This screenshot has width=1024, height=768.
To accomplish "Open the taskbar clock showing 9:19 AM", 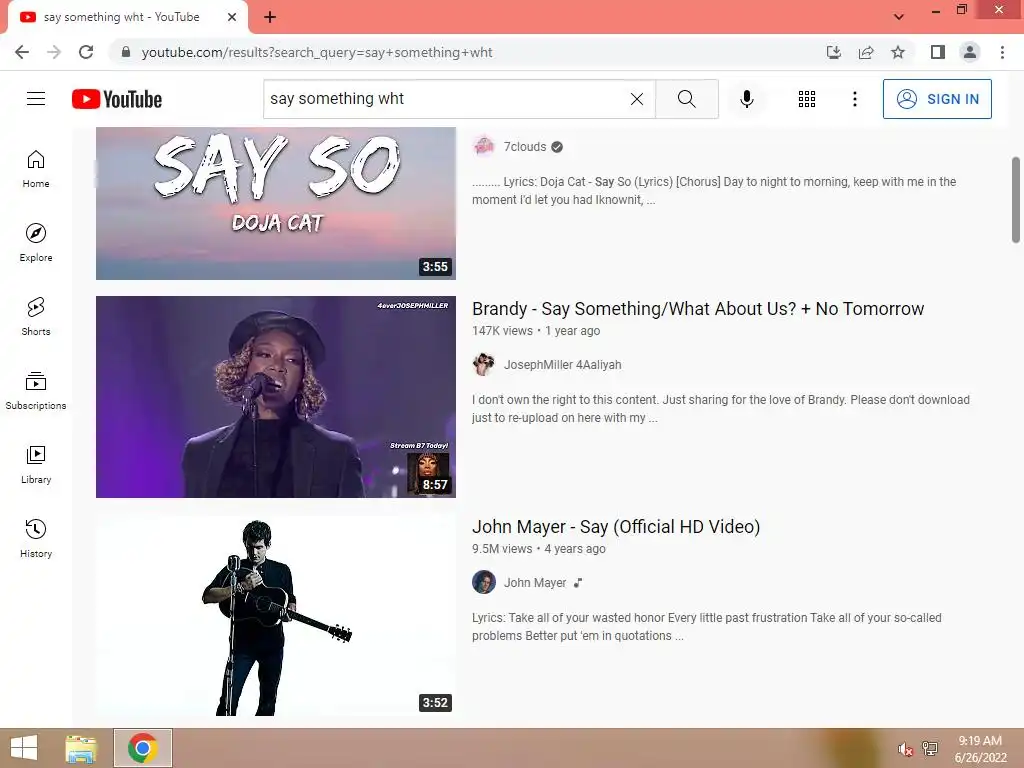I will (980, 749).
